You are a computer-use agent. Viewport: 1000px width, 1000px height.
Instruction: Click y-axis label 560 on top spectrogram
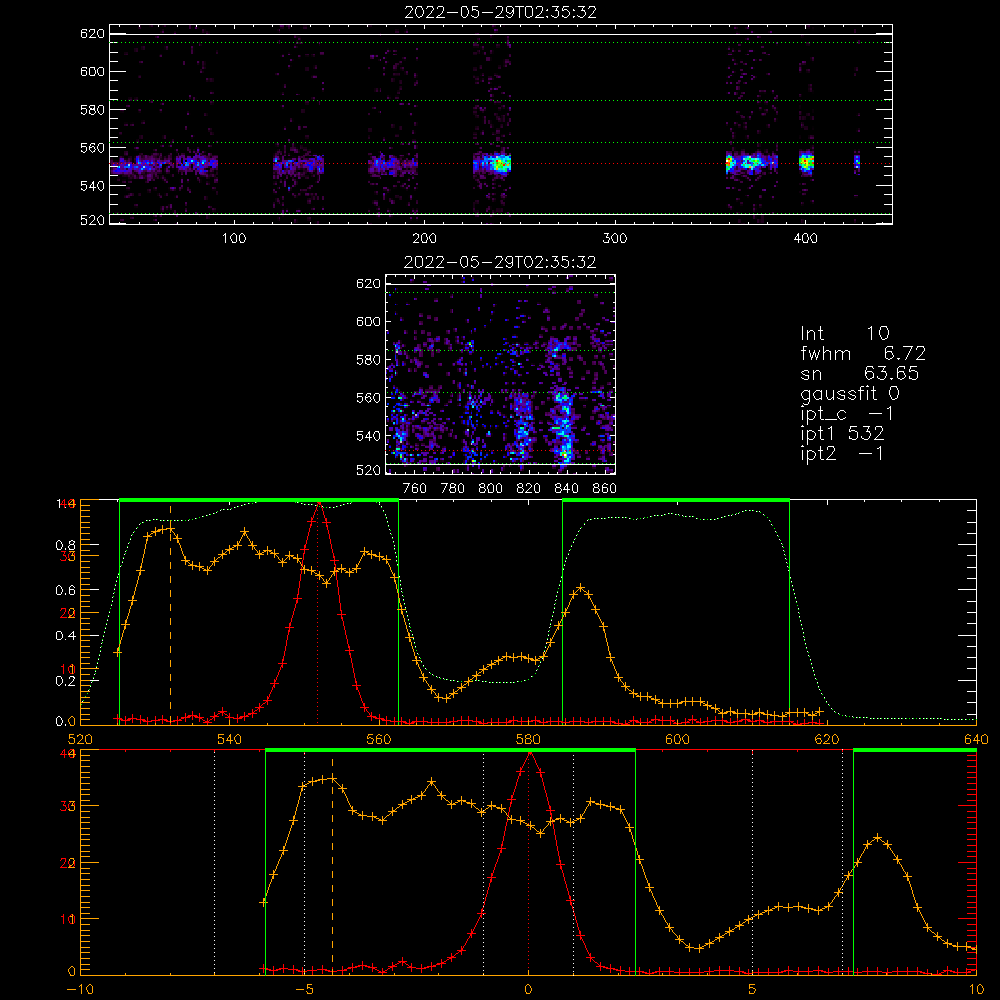[92, 147]
